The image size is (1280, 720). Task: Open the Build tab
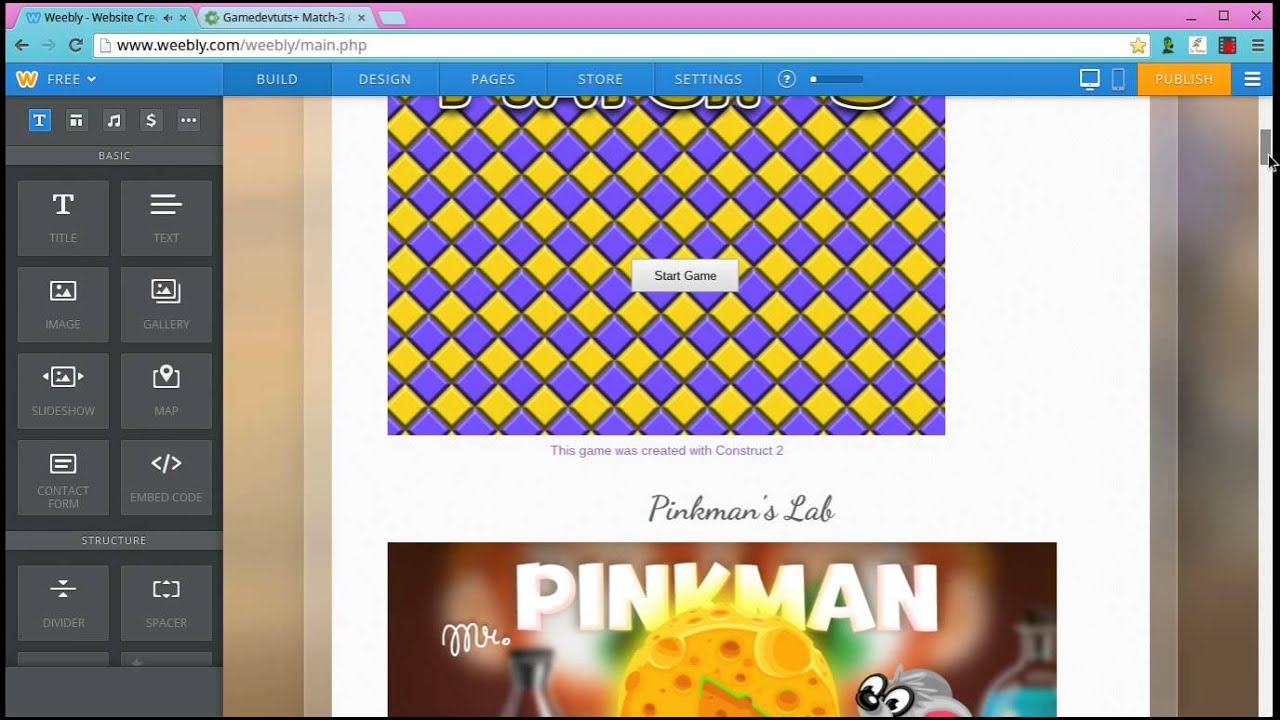(x=277, y=79)
